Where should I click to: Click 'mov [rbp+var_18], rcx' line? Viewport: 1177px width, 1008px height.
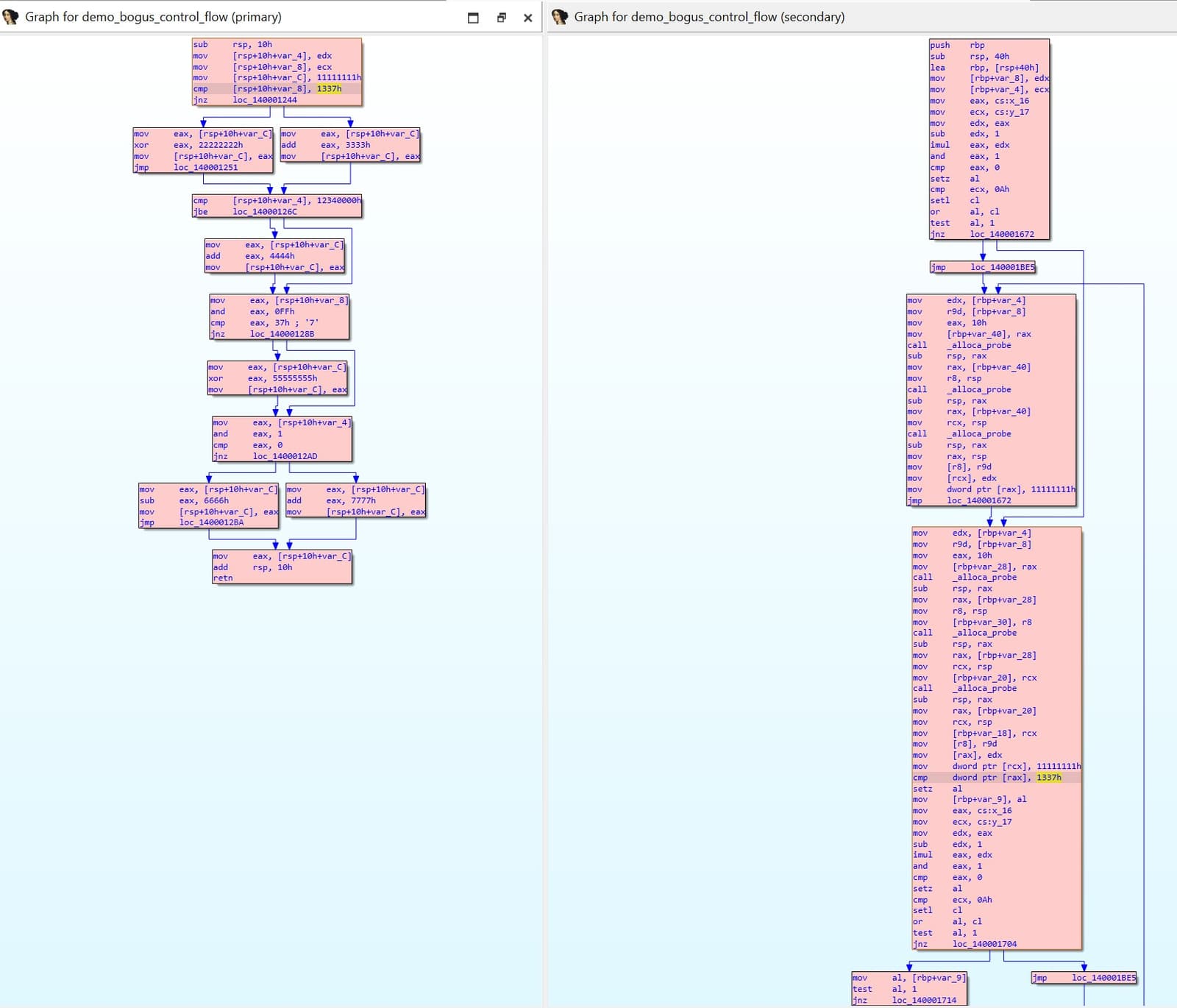975,734
